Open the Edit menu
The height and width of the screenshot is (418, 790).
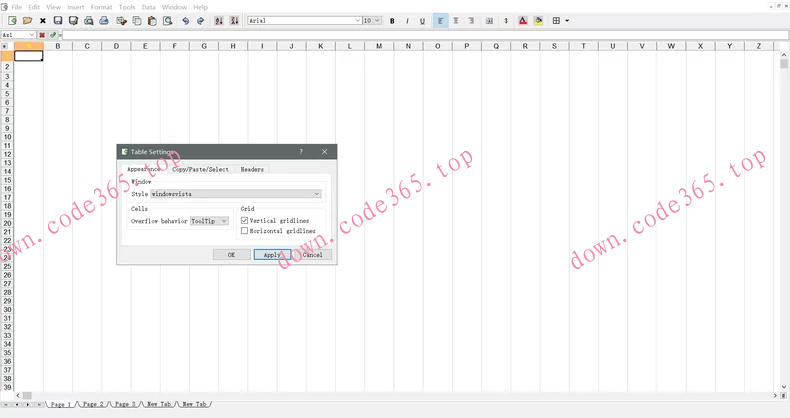(34, 7)
